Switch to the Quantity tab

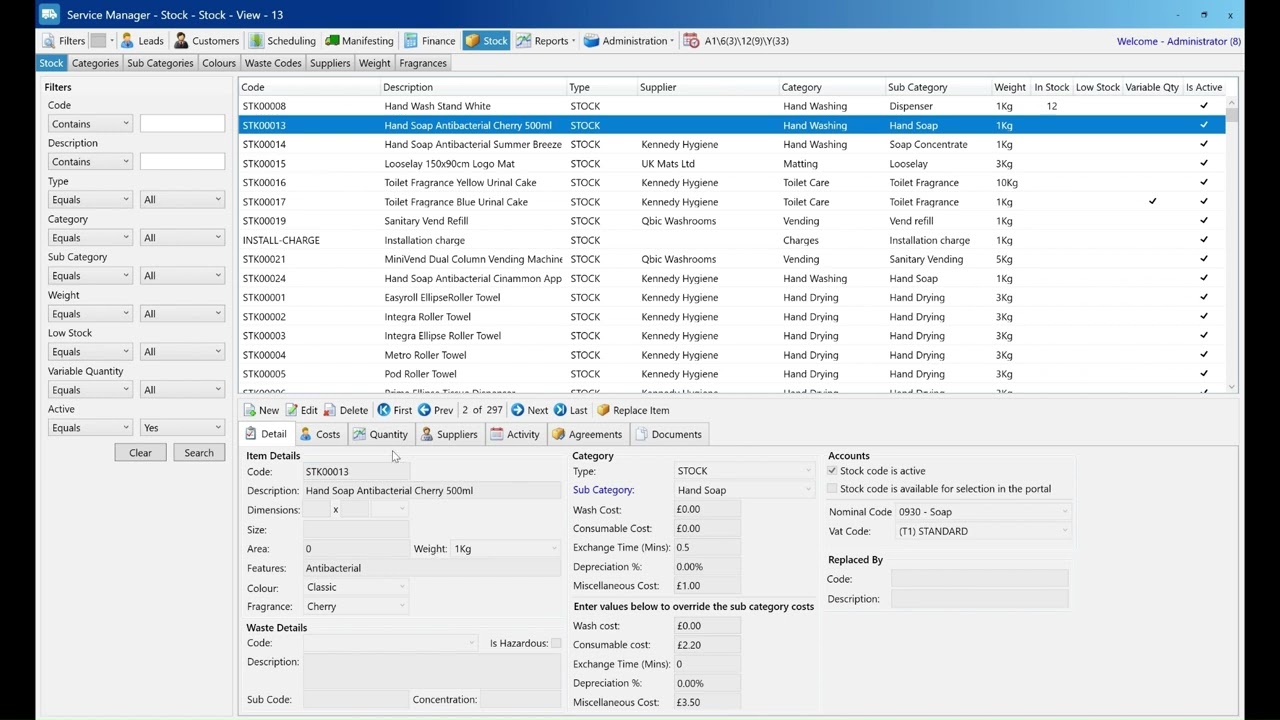point(380,434)
